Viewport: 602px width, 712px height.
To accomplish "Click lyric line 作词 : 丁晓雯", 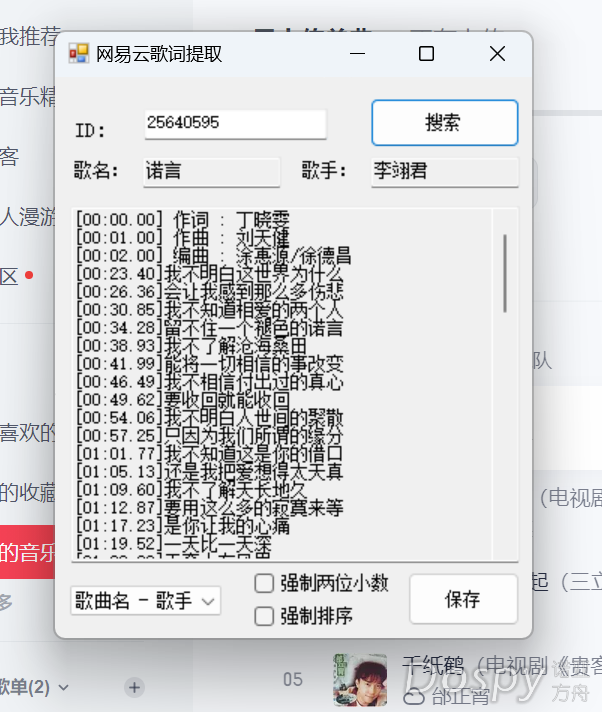I will pyautogui.click(x=183, y=220).
